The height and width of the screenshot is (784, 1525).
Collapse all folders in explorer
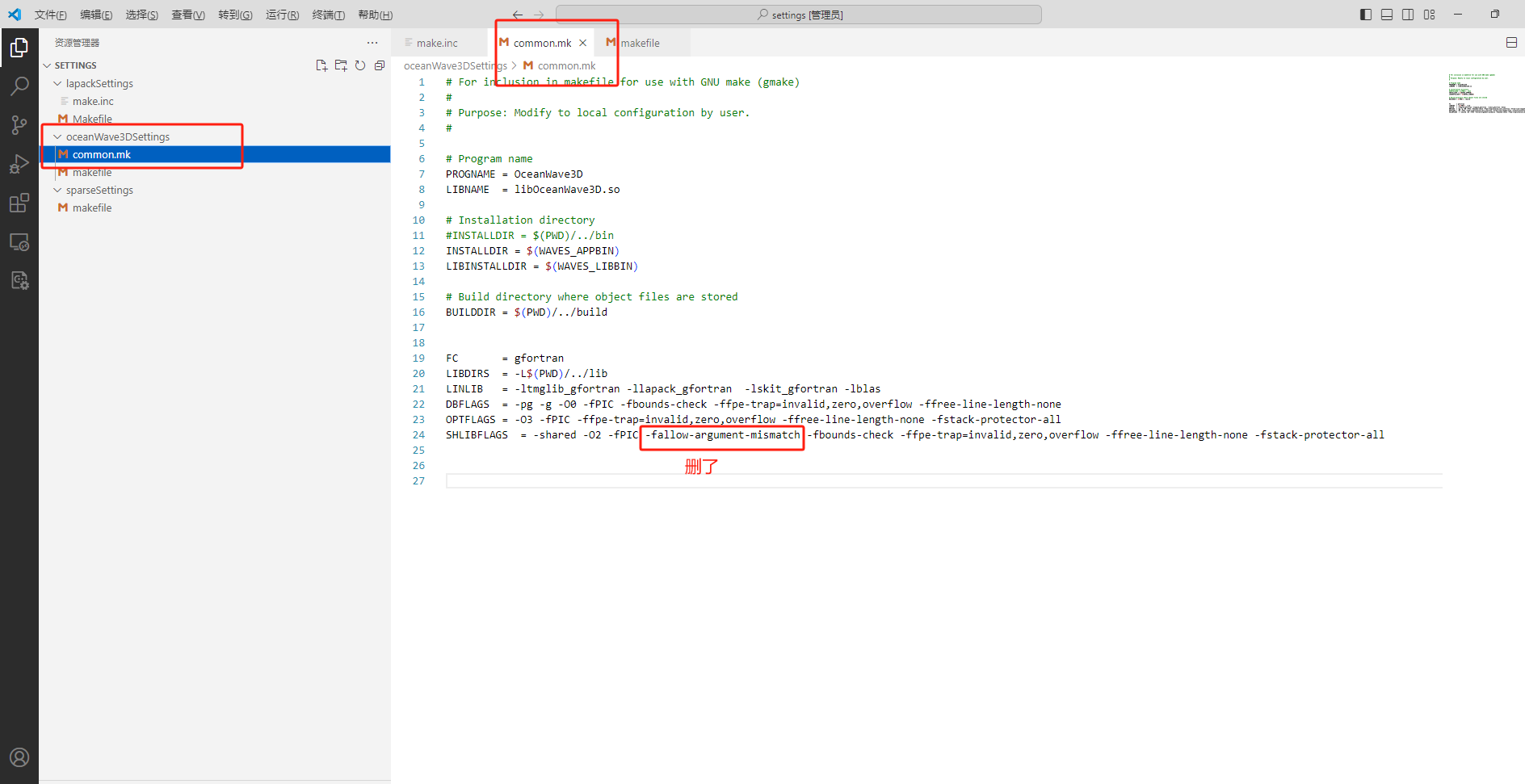point(380,65)
